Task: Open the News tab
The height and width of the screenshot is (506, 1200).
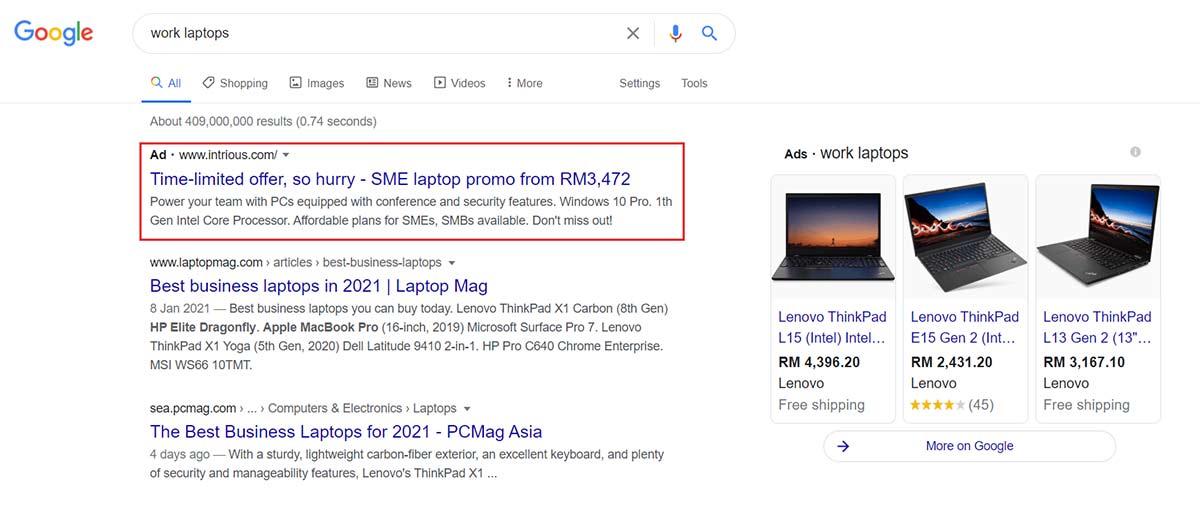Action: pos(389,83)
